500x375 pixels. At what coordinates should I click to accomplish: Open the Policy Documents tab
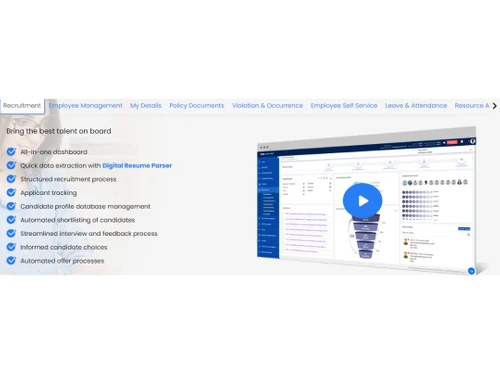click(197, 106)
